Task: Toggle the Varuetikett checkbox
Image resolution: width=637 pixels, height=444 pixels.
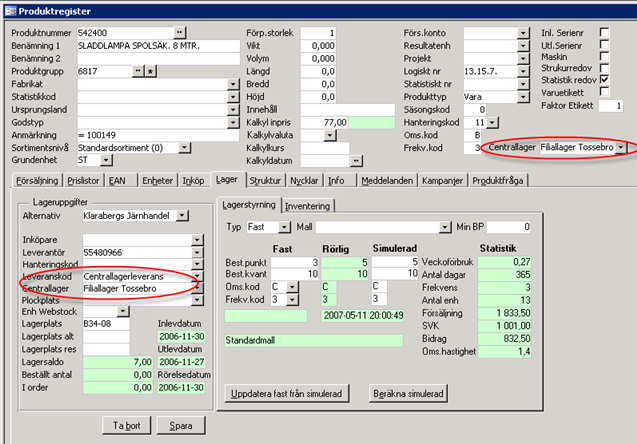Action: click(604, 92)
